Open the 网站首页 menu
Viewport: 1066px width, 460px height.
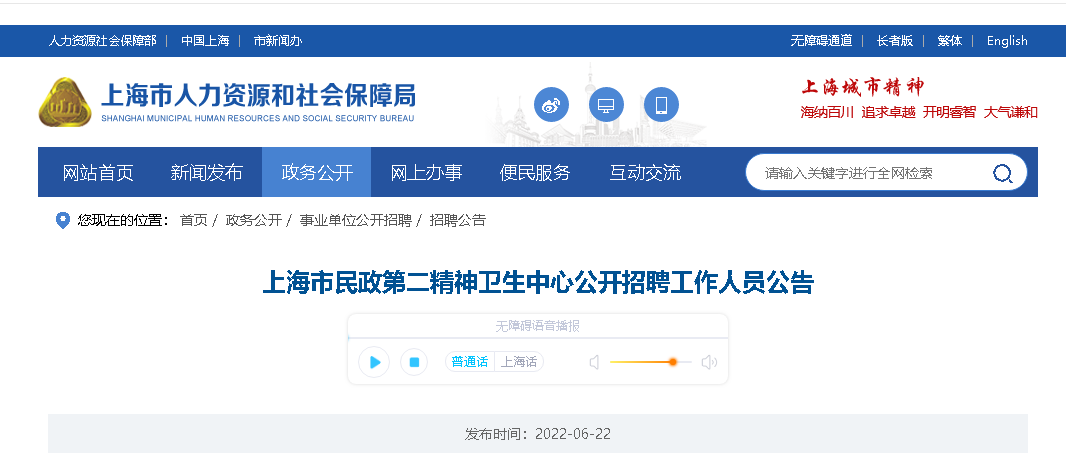tap(98, 173)
